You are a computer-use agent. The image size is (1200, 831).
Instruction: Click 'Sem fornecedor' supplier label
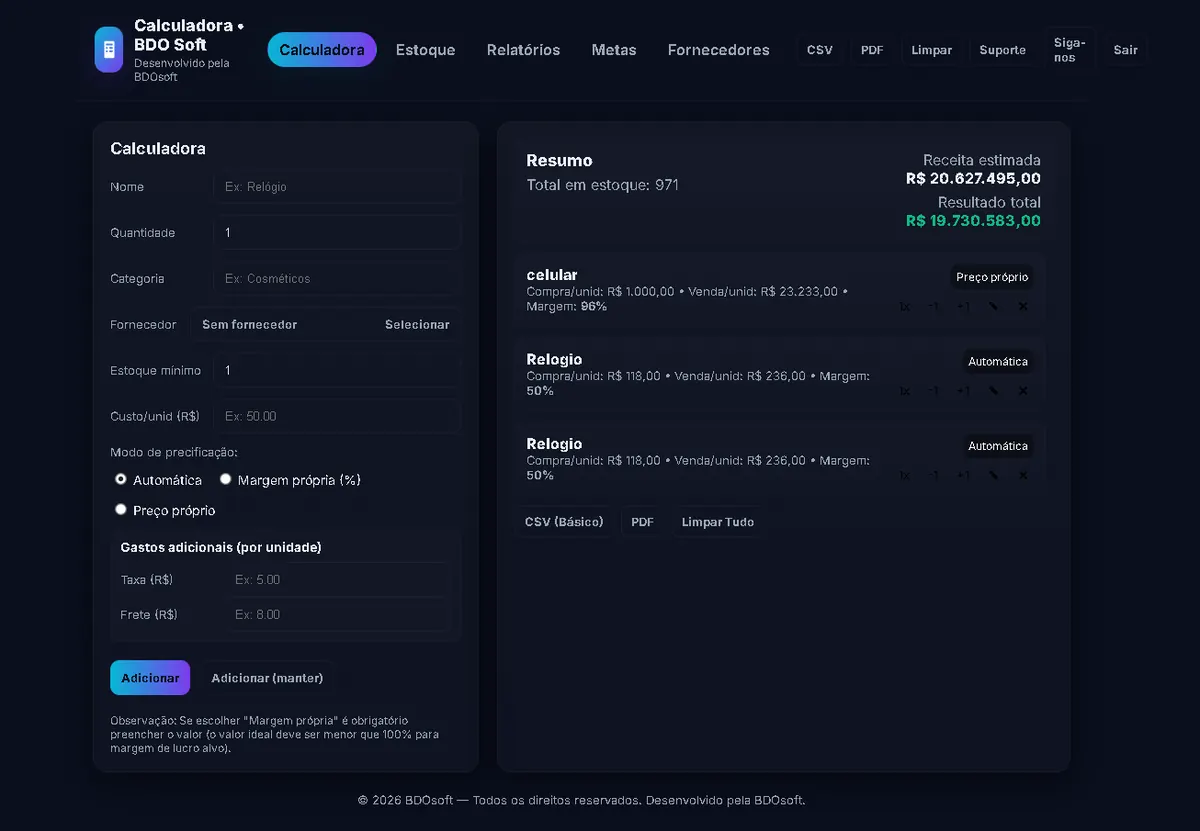coord(249,325)
